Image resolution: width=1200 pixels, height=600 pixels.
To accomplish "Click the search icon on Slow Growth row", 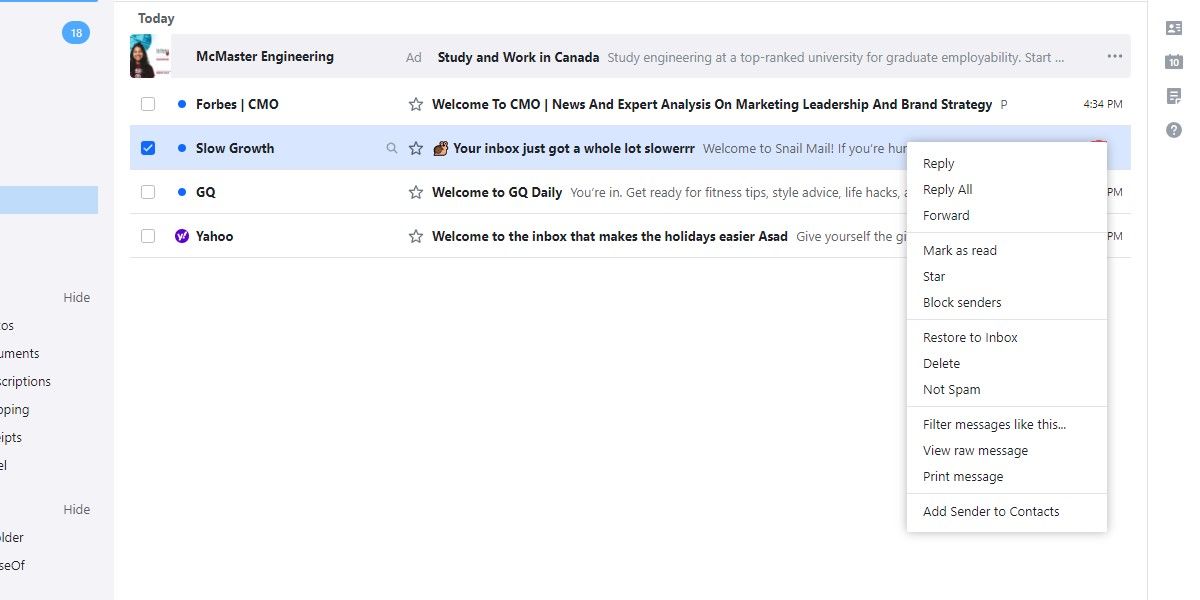I will (391, 147).
